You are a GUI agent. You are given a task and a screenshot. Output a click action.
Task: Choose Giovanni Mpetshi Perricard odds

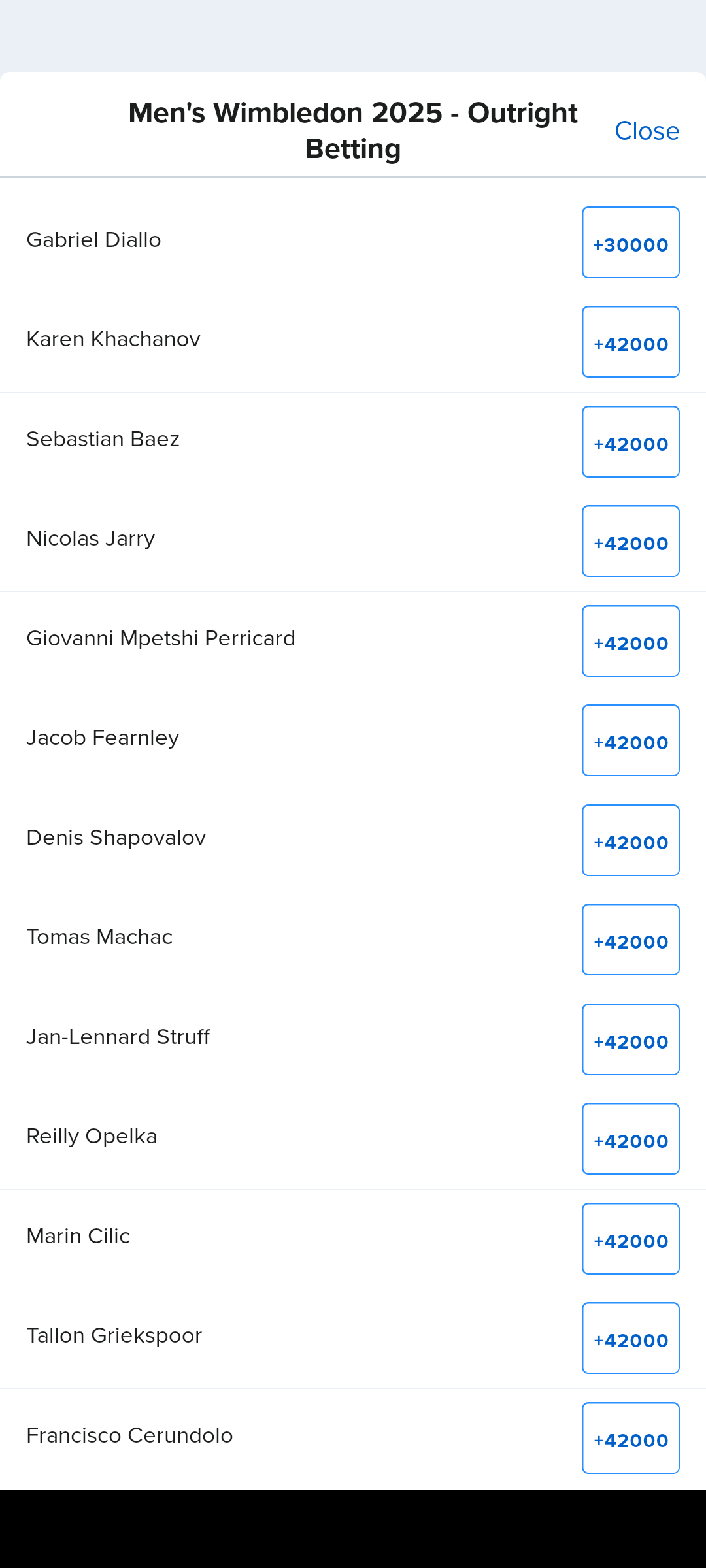tap(630, 642)
